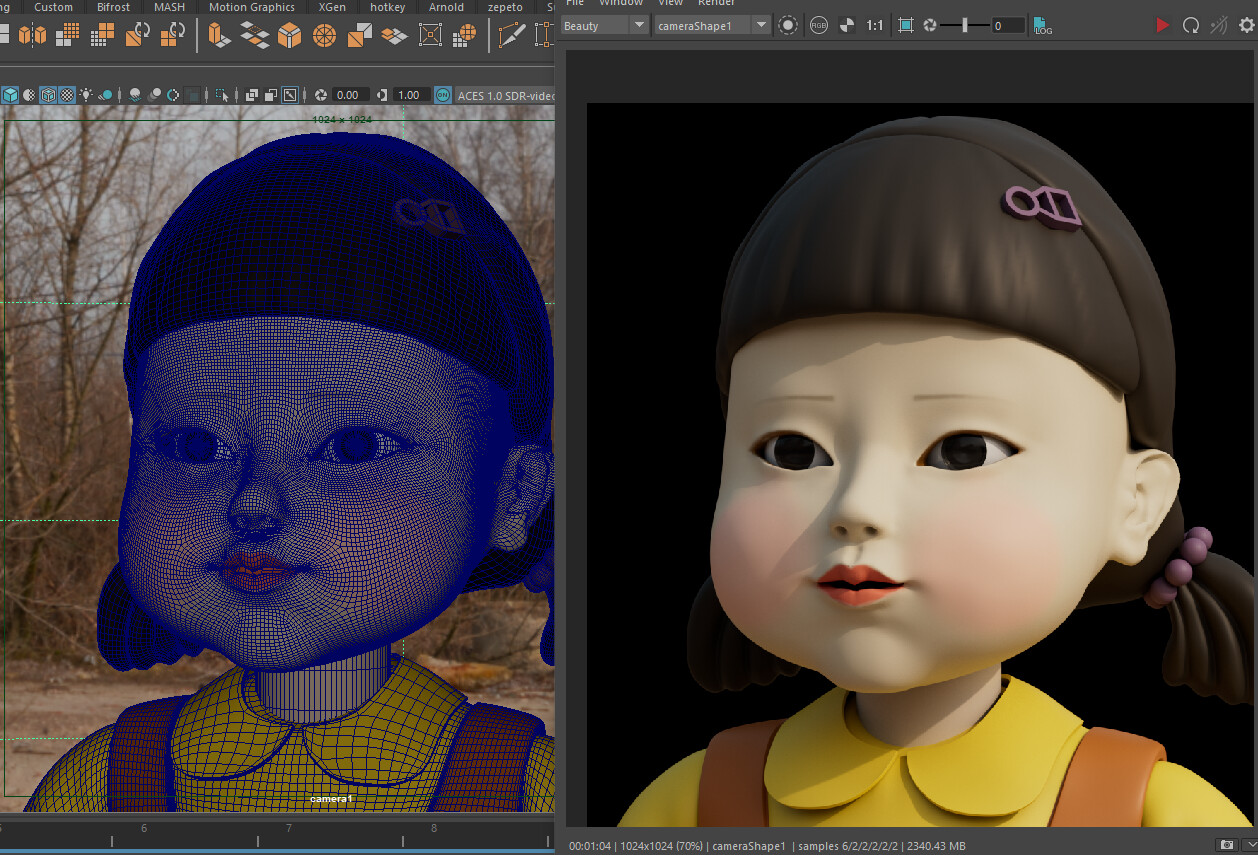The image size is (1258, 855).
Task: Click the upright orange box projection icon
Action: pyautogui.click(x=218, y=36)
